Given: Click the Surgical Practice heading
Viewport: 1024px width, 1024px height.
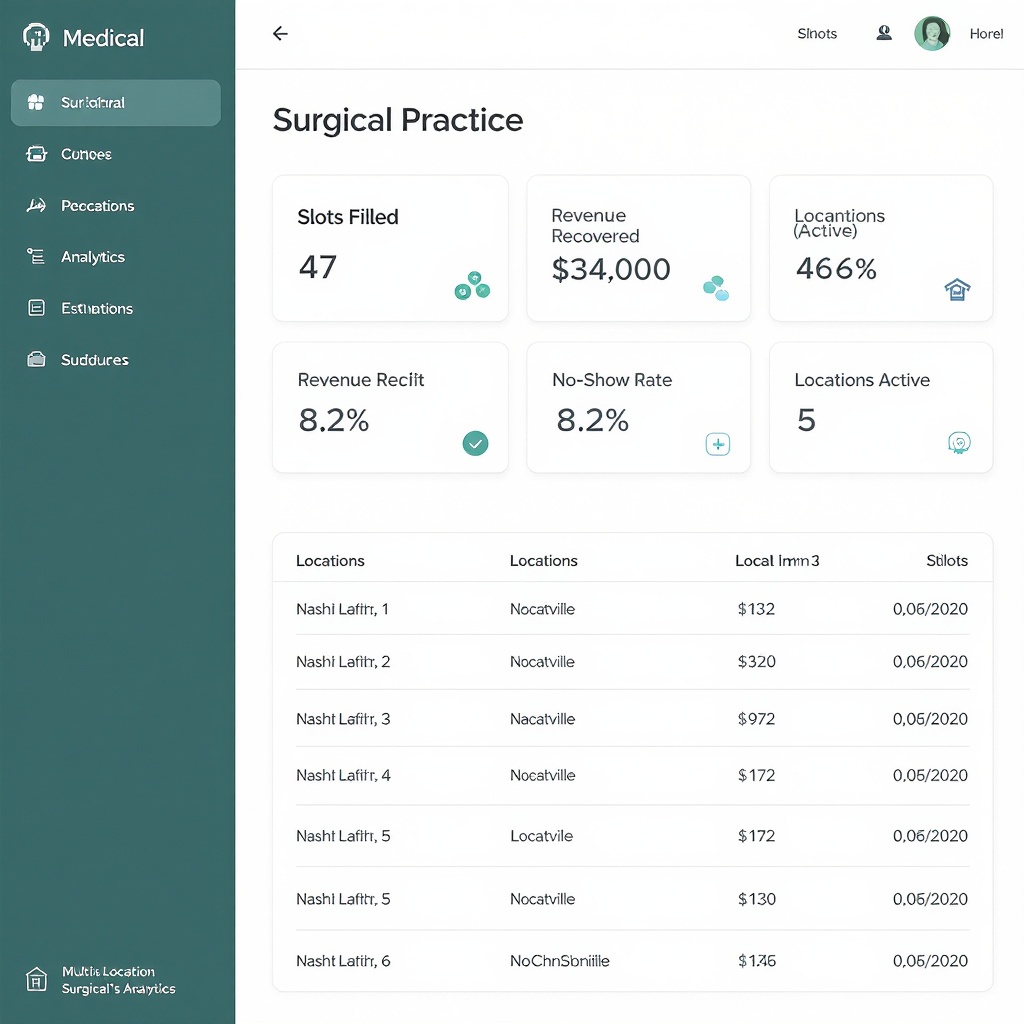Looking at the screenshot, I should pos(398,120).
